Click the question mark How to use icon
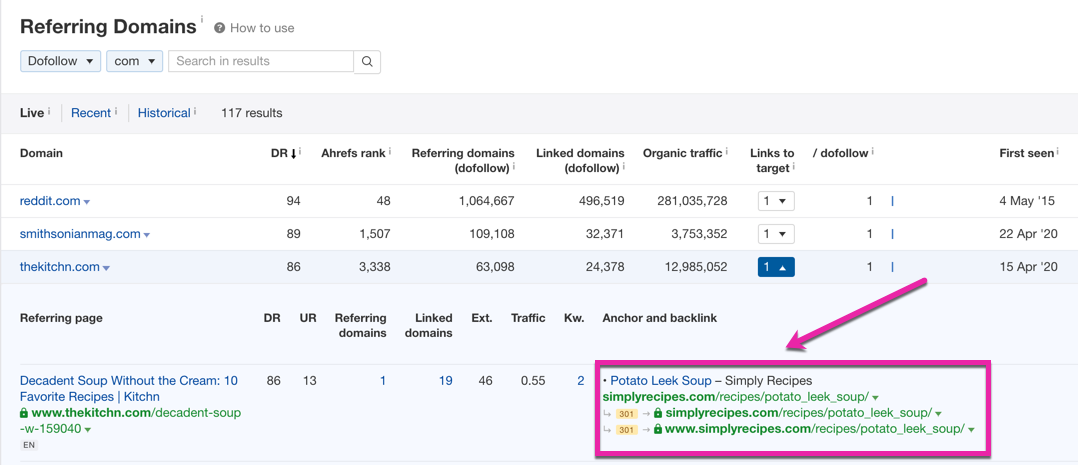Image resolution: width=1078 pixels, height=465 pixels. coord(219,28)
